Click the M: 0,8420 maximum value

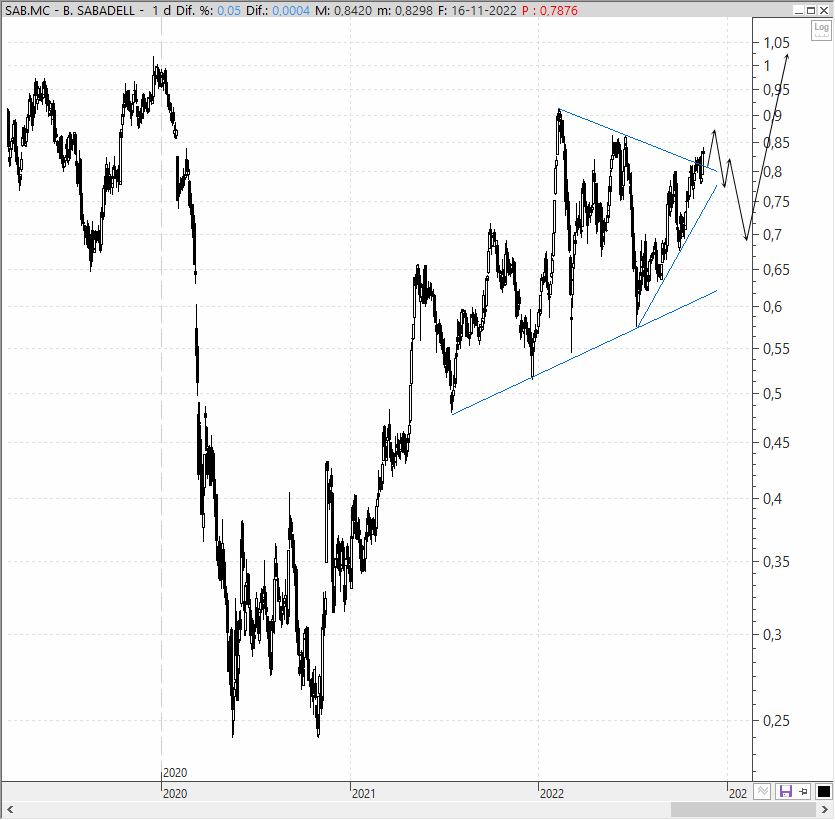[343, 11]
